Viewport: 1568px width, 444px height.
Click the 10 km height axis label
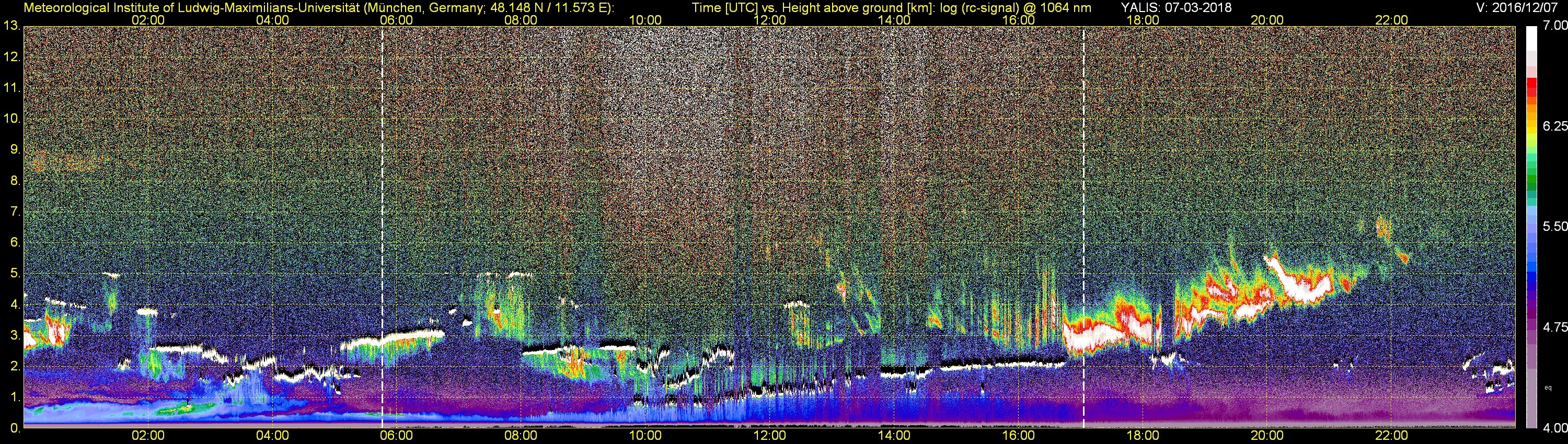point(11,119)
